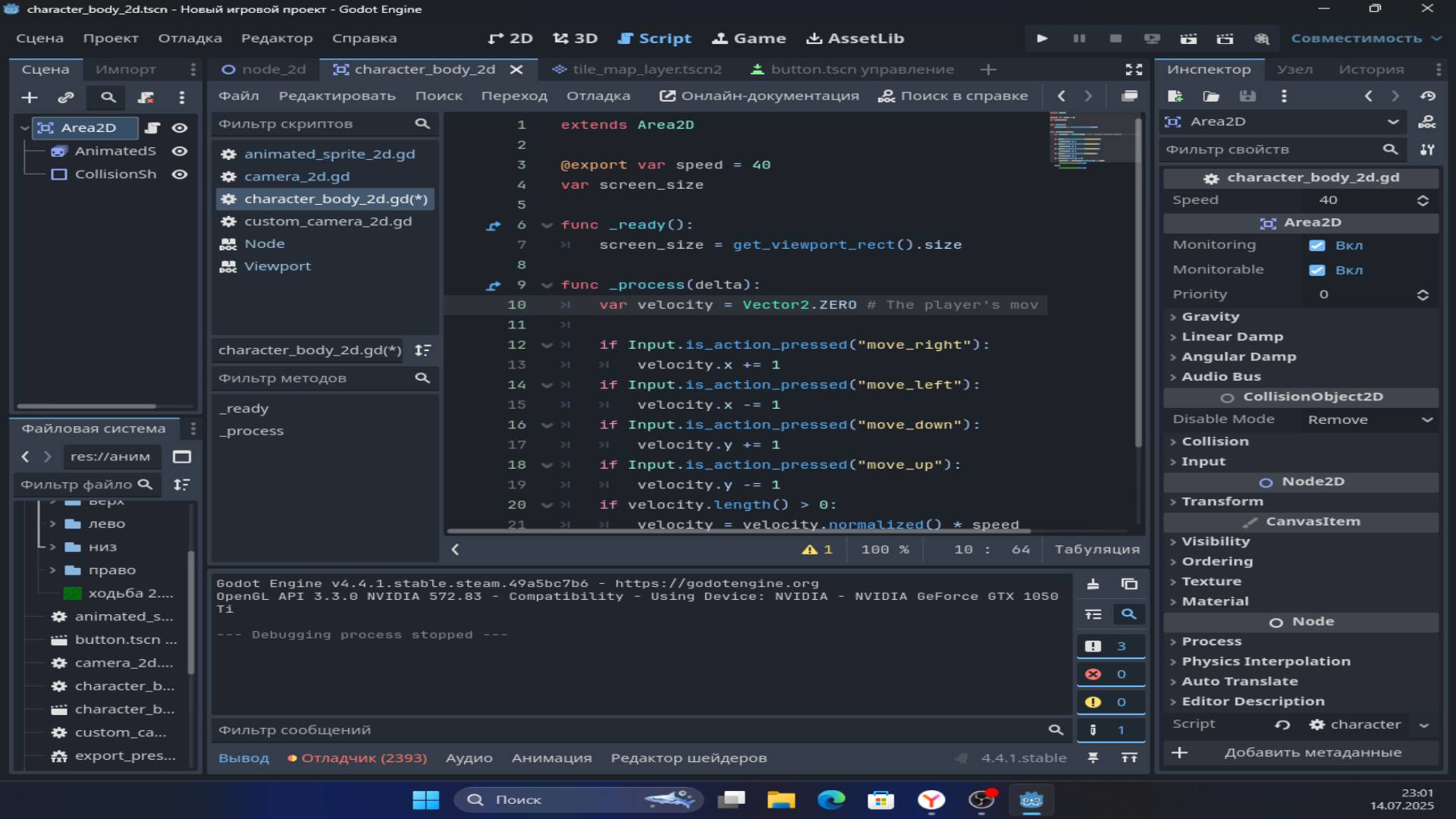
Task: Expand the Transform section
Action: click(1222, 501)
